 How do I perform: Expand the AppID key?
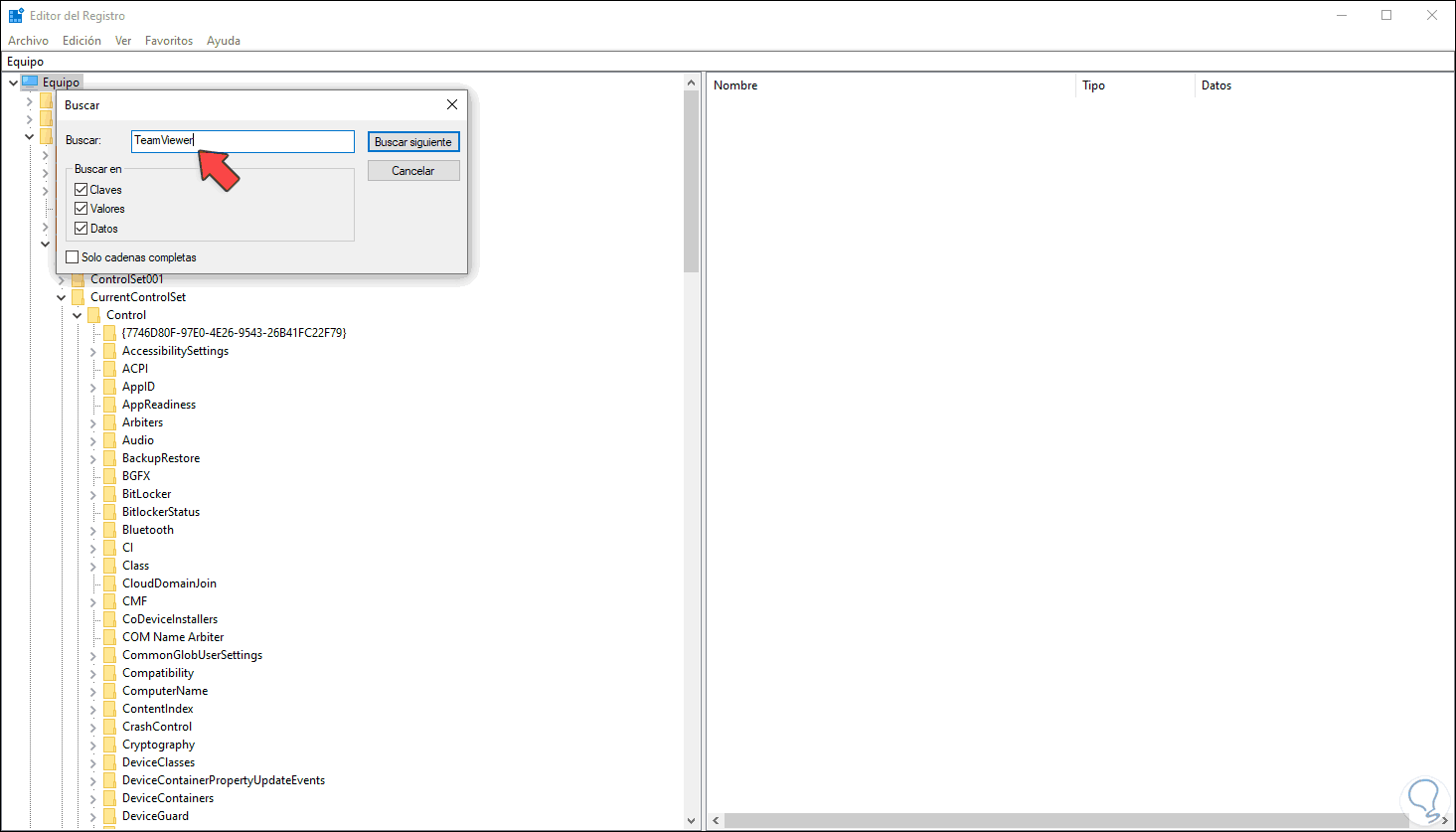(93, 387)
